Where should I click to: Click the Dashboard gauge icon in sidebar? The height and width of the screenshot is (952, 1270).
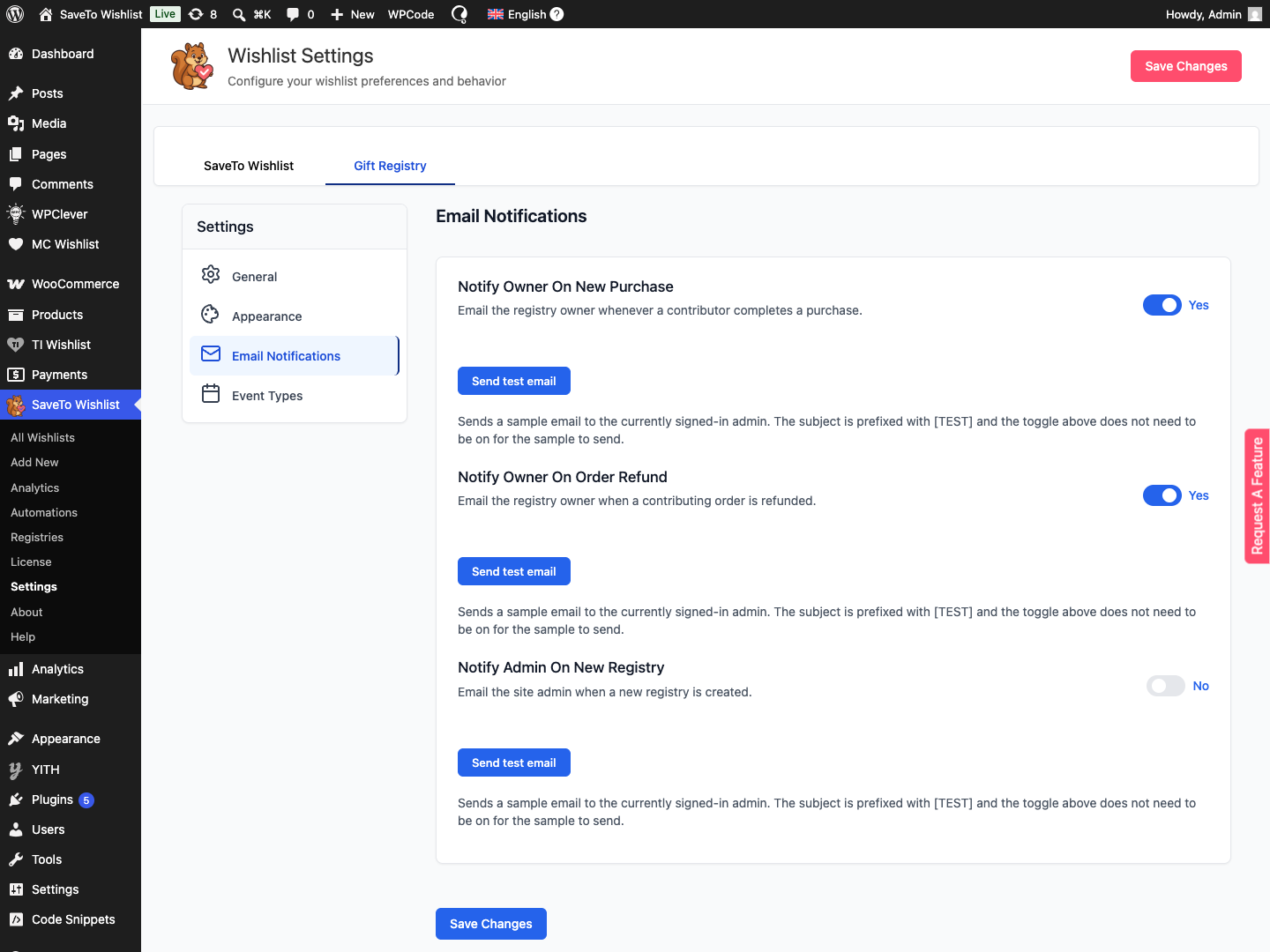(16, 54)
